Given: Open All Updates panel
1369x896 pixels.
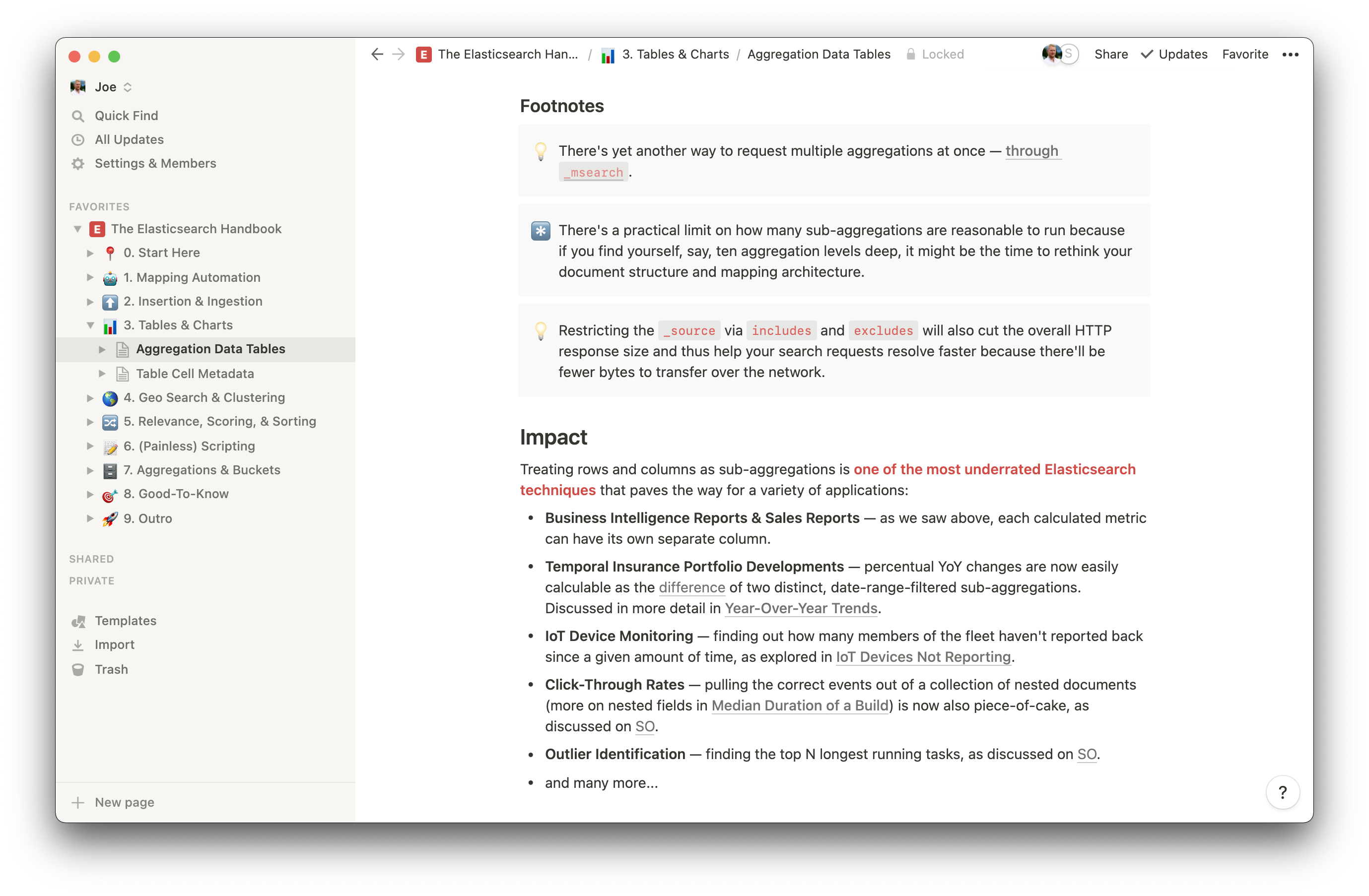Looking at the screenshot, I should pos(129,139).
